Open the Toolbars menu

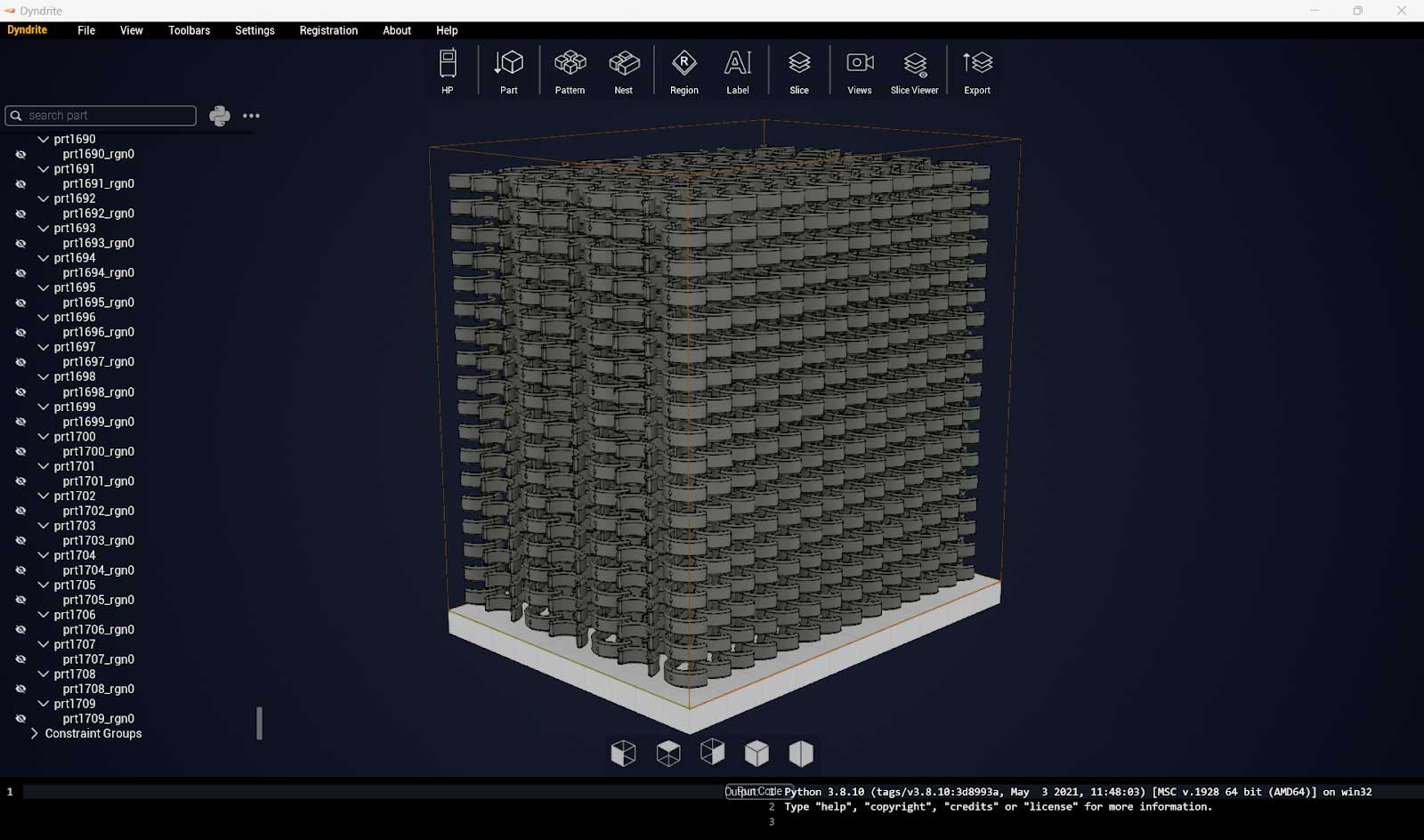coord(189,30)
